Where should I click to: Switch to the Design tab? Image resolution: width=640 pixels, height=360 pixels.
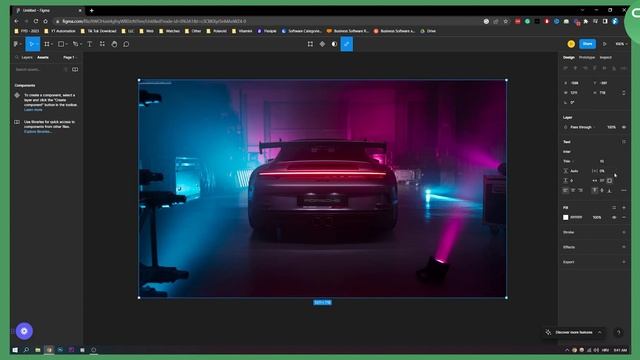[569, 58]
